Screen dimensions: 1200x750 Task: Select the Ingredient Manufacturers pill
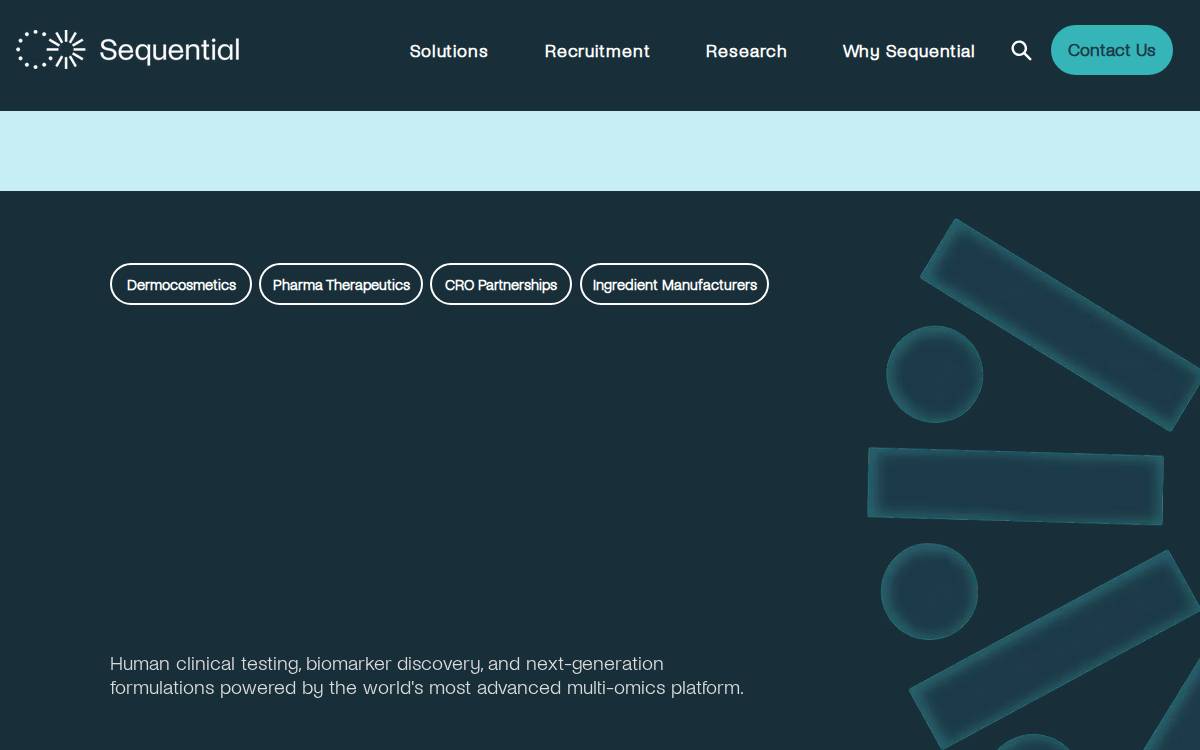pyautogui.click(x=674, y=284)
